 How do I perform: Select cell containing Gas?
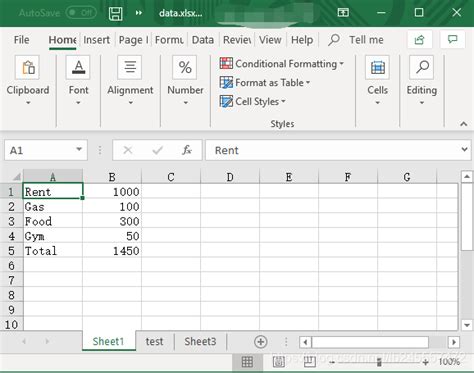pos(53,207)
